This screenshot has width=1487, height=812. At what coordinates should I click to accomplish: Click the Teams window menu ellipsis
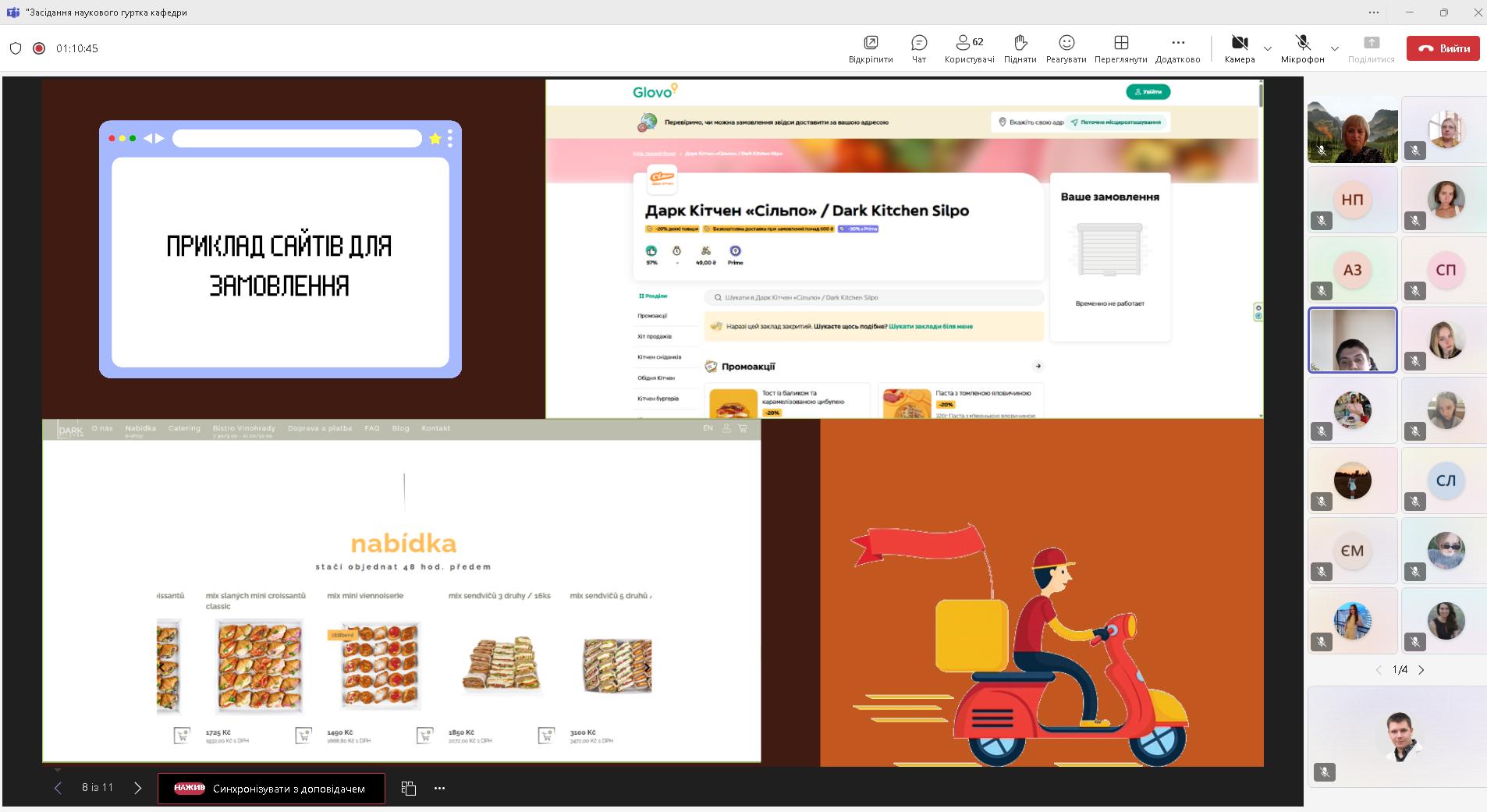click(x=1374, y=12)
